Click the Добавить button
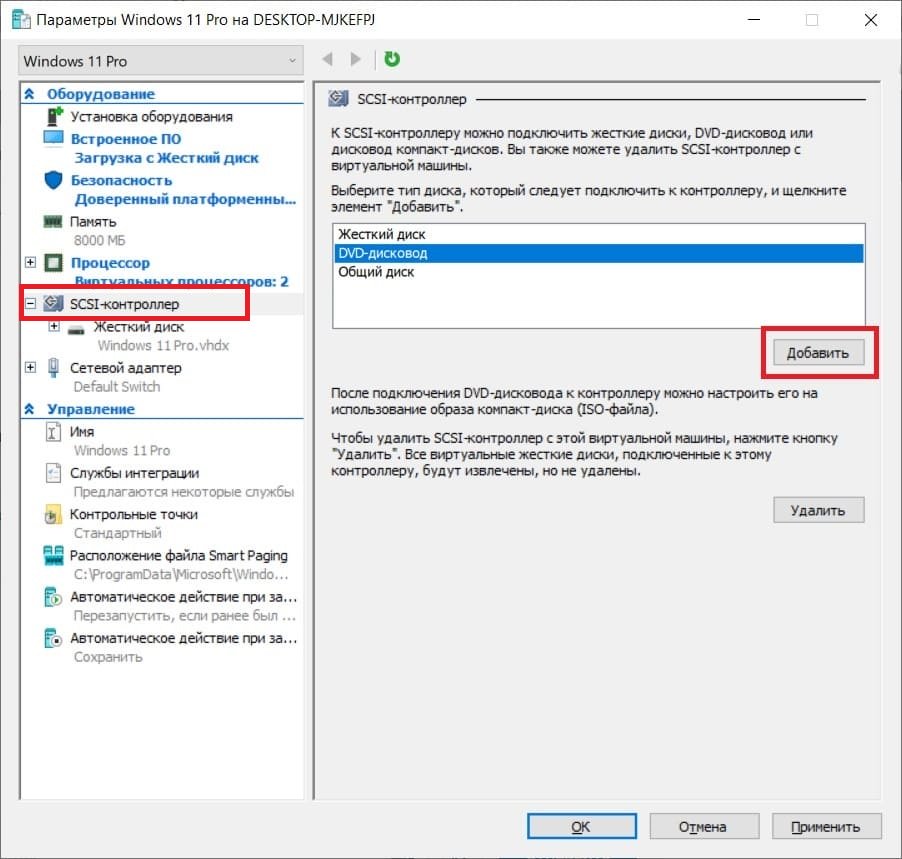Screen dimensions: 902x859 tap(820, 352)
